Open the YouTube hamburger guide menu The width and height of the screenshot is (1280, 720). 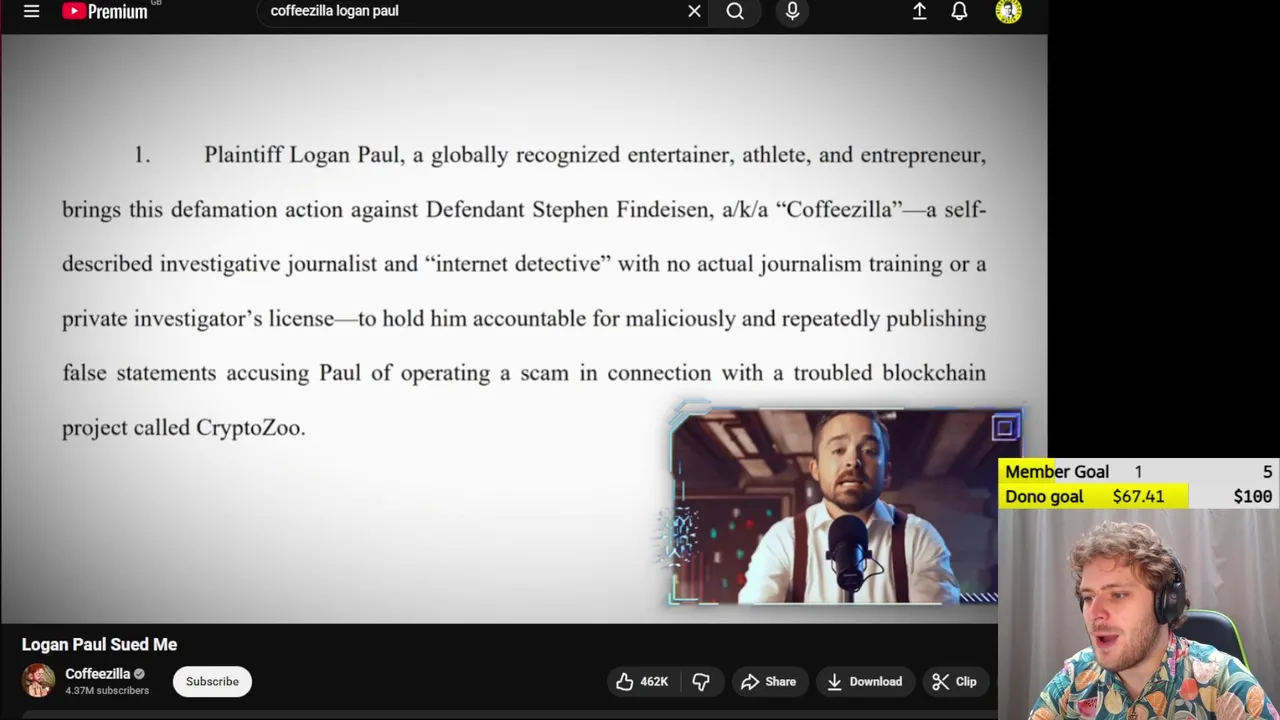(31, 11)
